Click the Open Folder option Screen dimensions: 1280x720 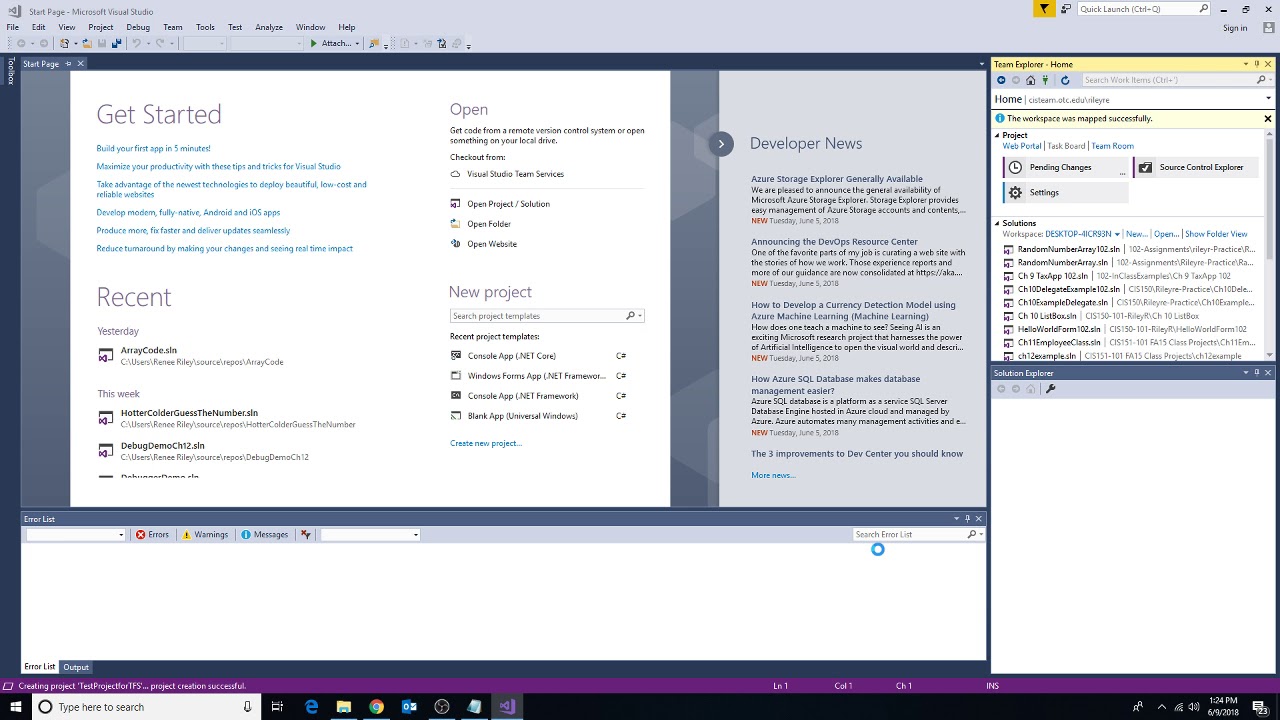click(x=489, y=224)
